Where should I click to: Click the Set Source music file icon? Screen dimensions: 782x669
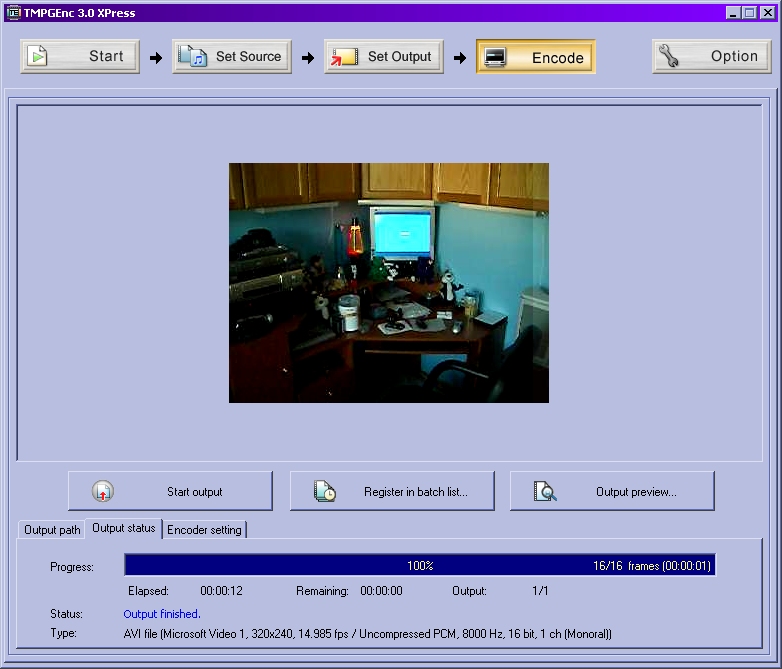point(193,56)
